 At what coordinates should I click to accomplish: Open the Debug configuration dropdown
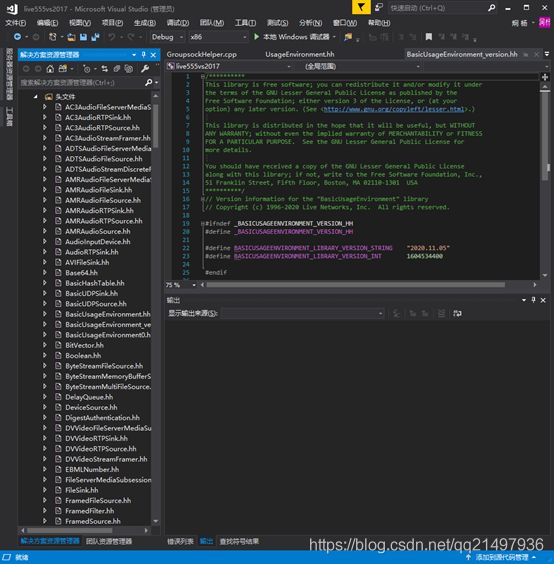[167, 37]
